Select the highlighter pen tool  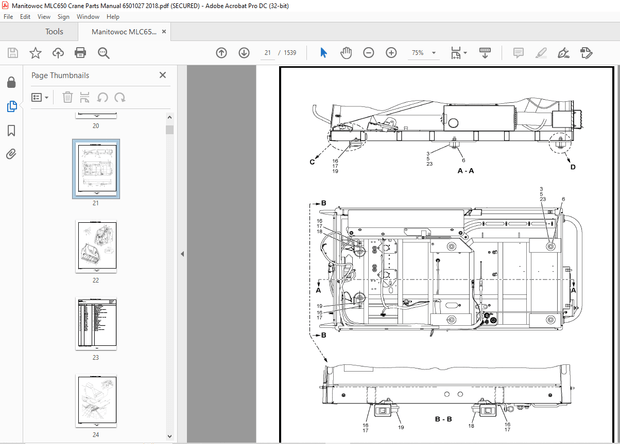point(541,53)
